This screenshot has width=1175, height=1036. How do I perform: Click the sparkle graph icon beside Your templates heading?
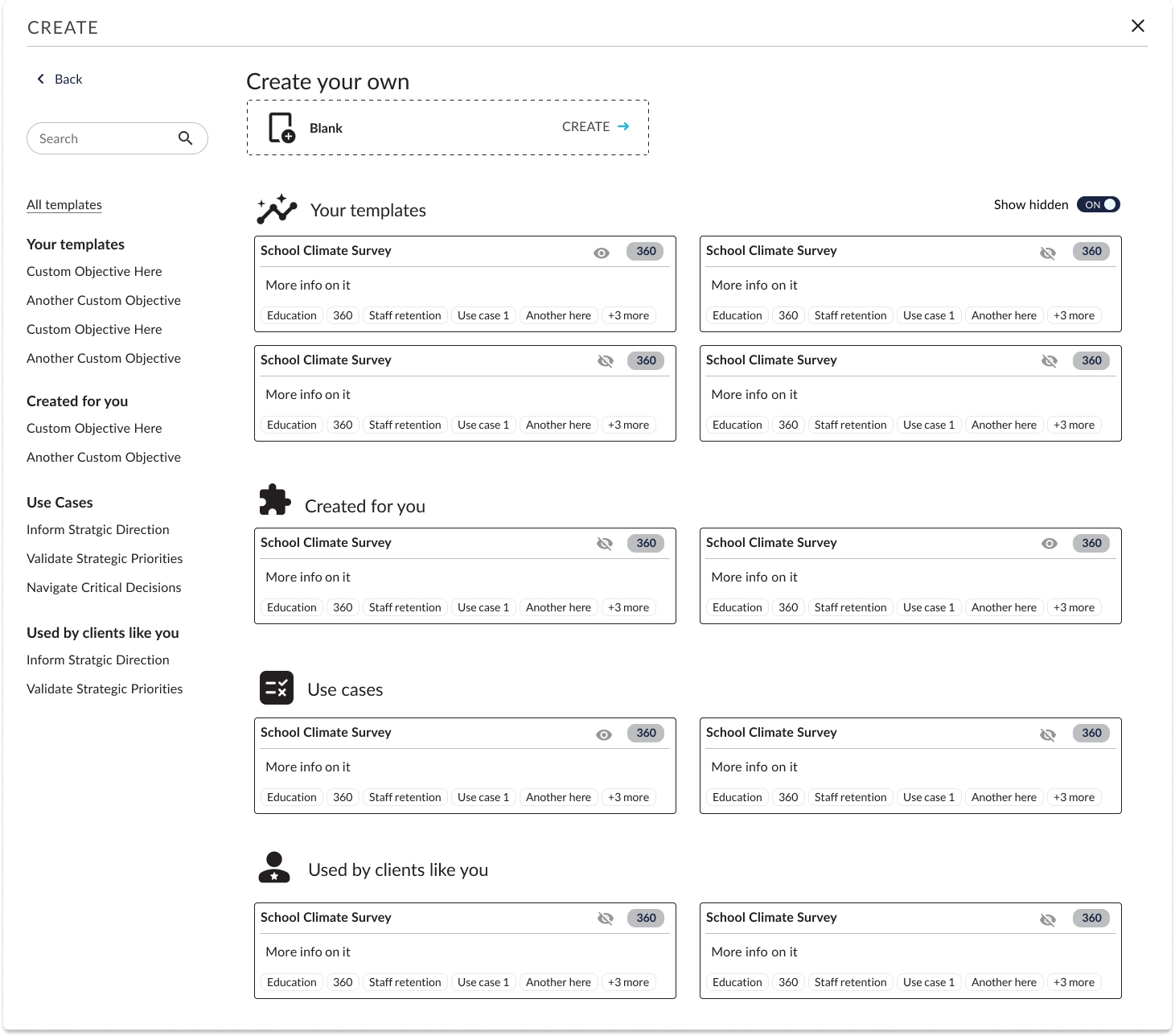tap(277, 209)
